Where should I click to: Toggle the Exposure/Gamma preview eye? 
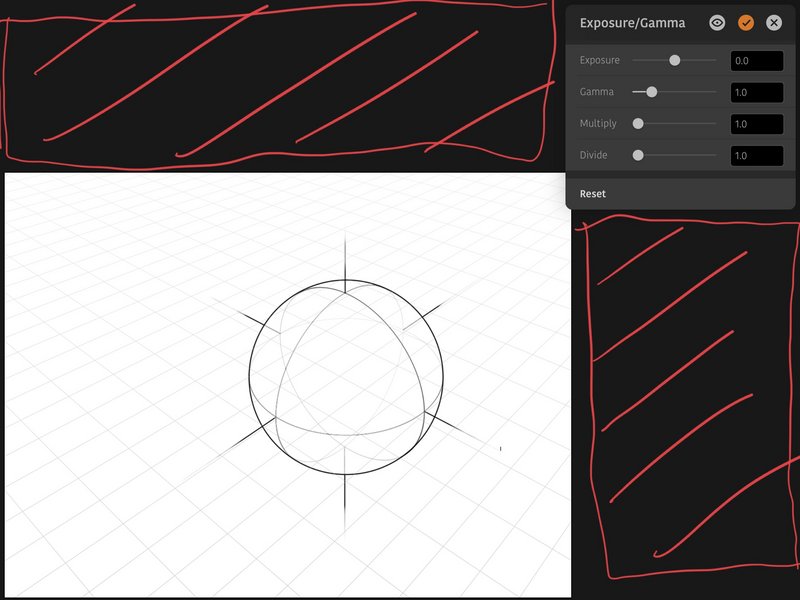tap(717, 23)
